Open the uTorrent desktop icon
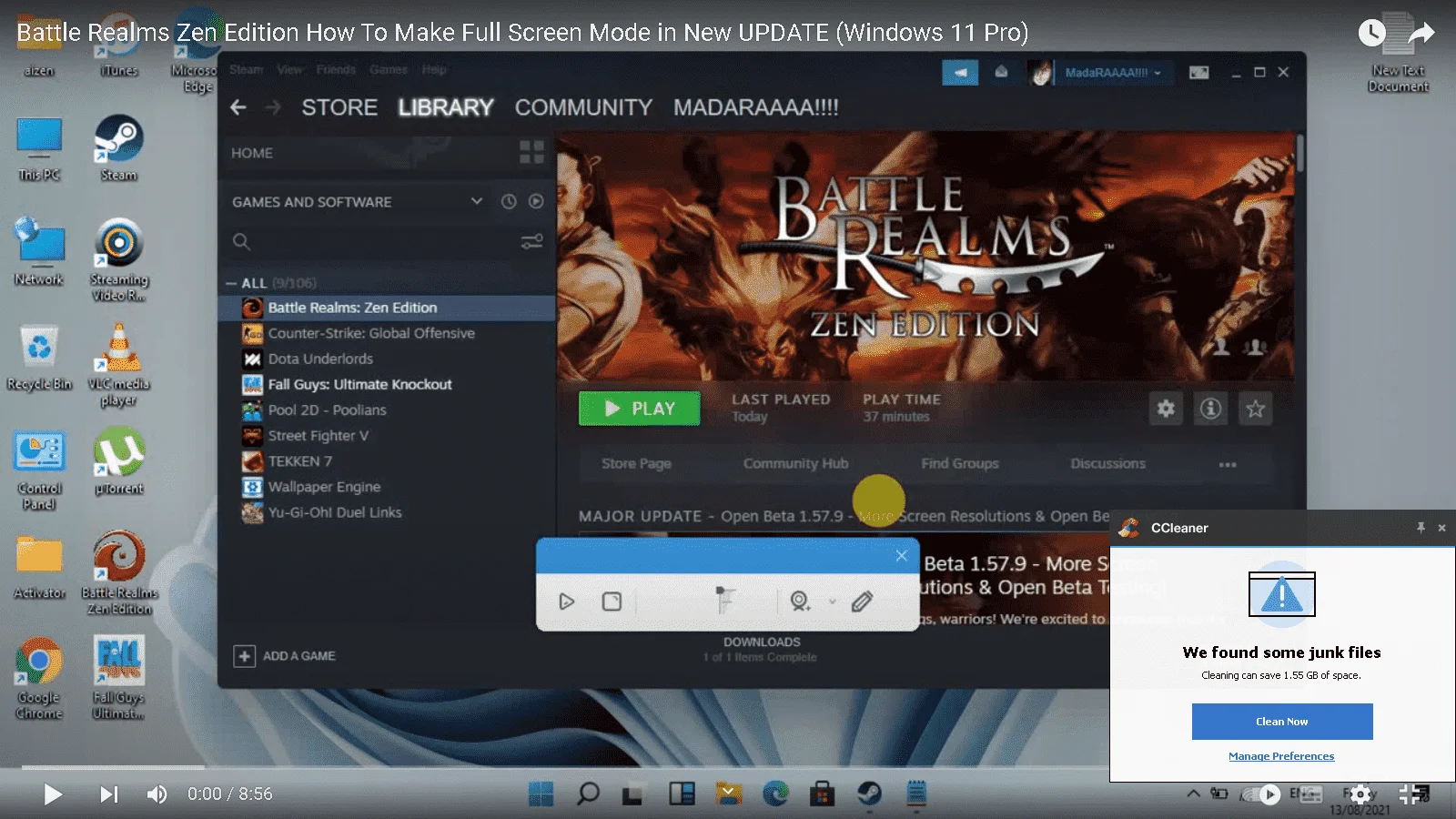The image size is (1456, 819). pos(119,461)
